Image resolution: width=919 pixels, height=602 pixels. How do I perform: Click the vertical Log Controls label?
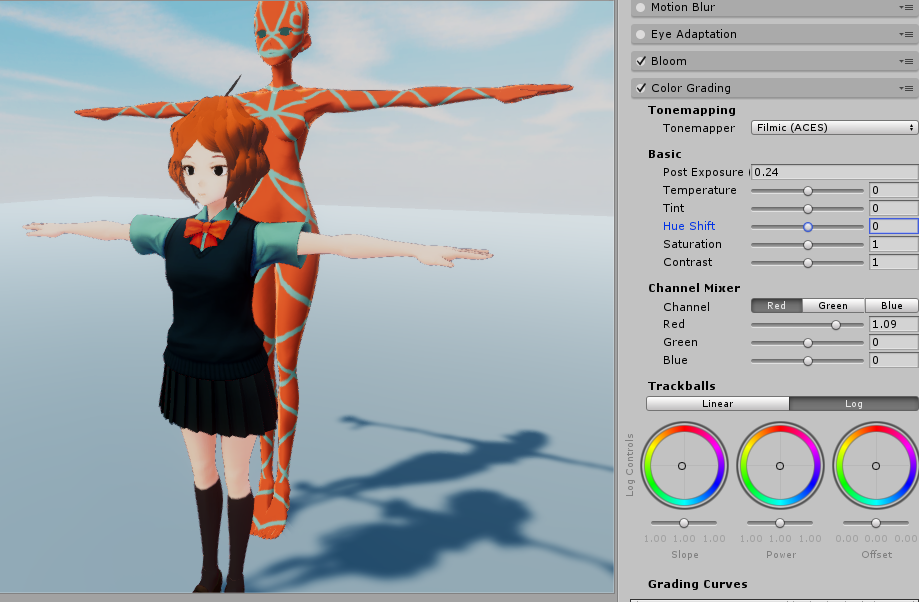point(630,465)
